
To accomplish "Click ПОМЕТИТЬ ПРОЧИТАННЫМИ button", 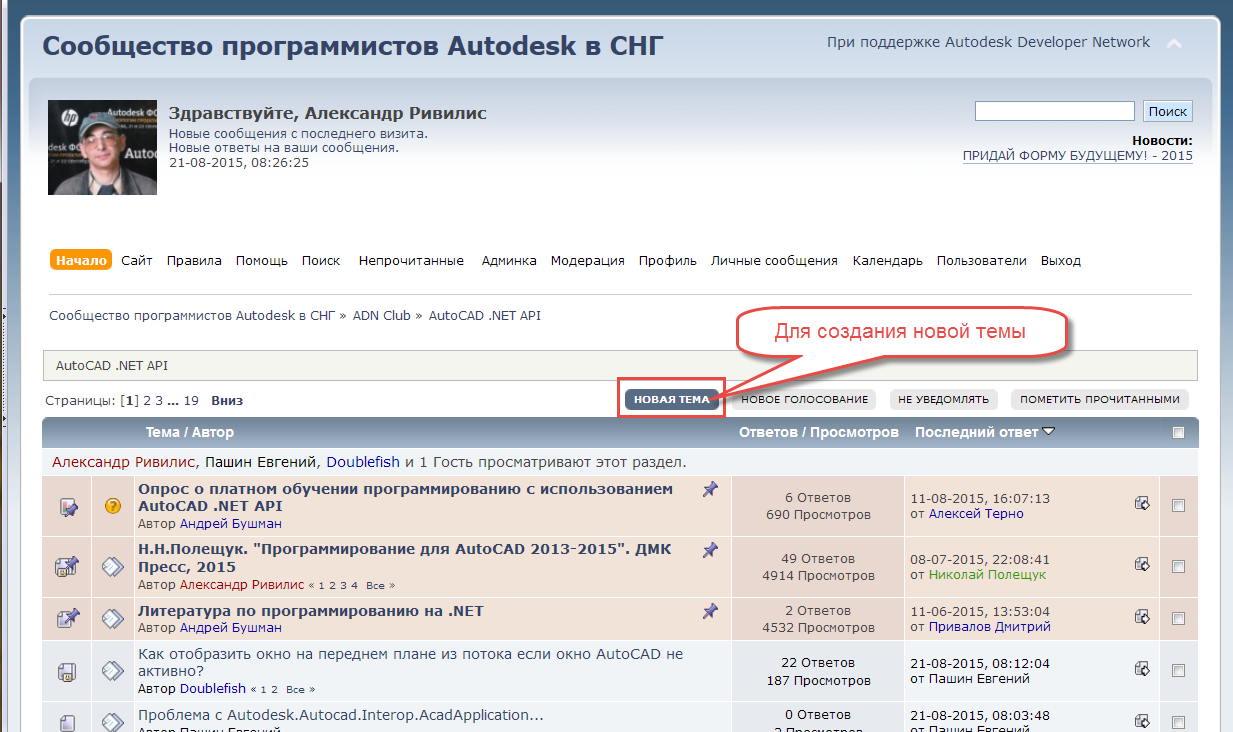I will pos(1100,400).
